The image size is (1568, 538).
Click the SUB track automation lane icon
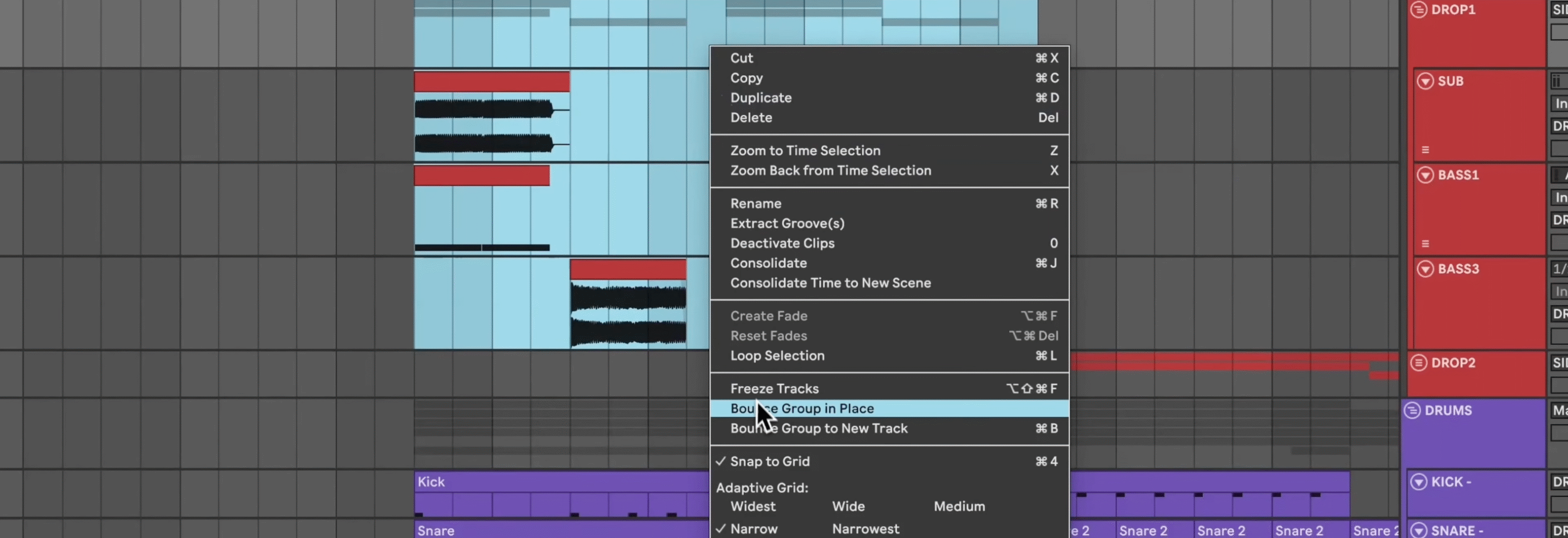(1427, 149)
